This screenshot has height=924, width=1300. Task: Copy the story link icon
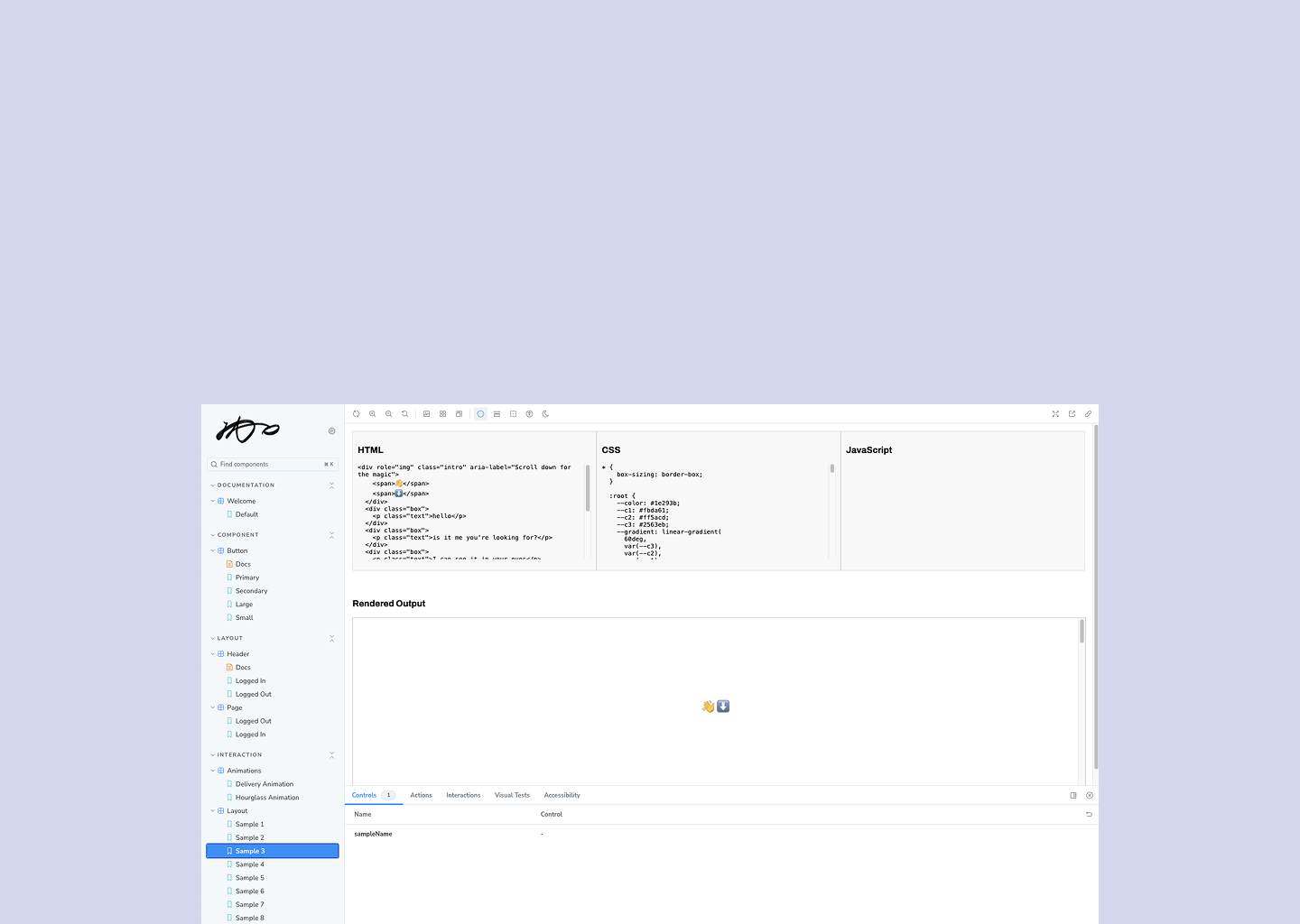pyautogui.click(x=1088, y=414)
